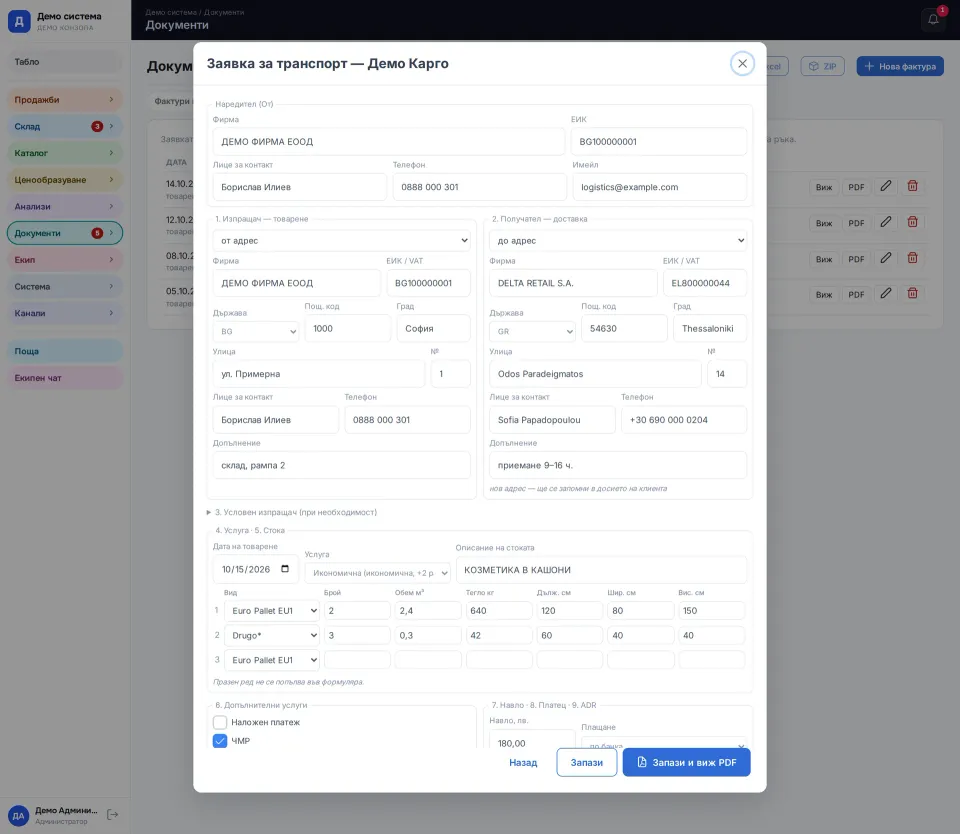The width and height of the screenshot is (960, 834).
Task: Click Запази и виж PDF button
Action: [686, 762]
